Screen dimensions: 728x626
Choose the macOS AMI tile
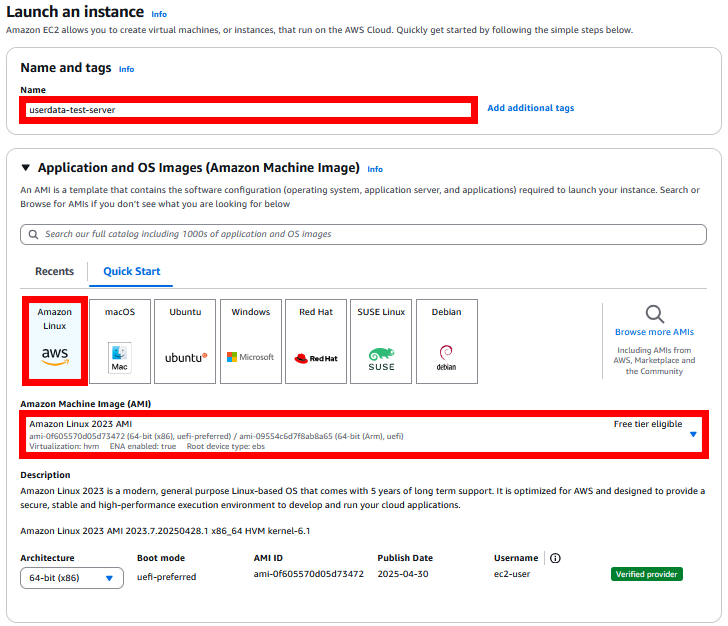tap(120, 341)
